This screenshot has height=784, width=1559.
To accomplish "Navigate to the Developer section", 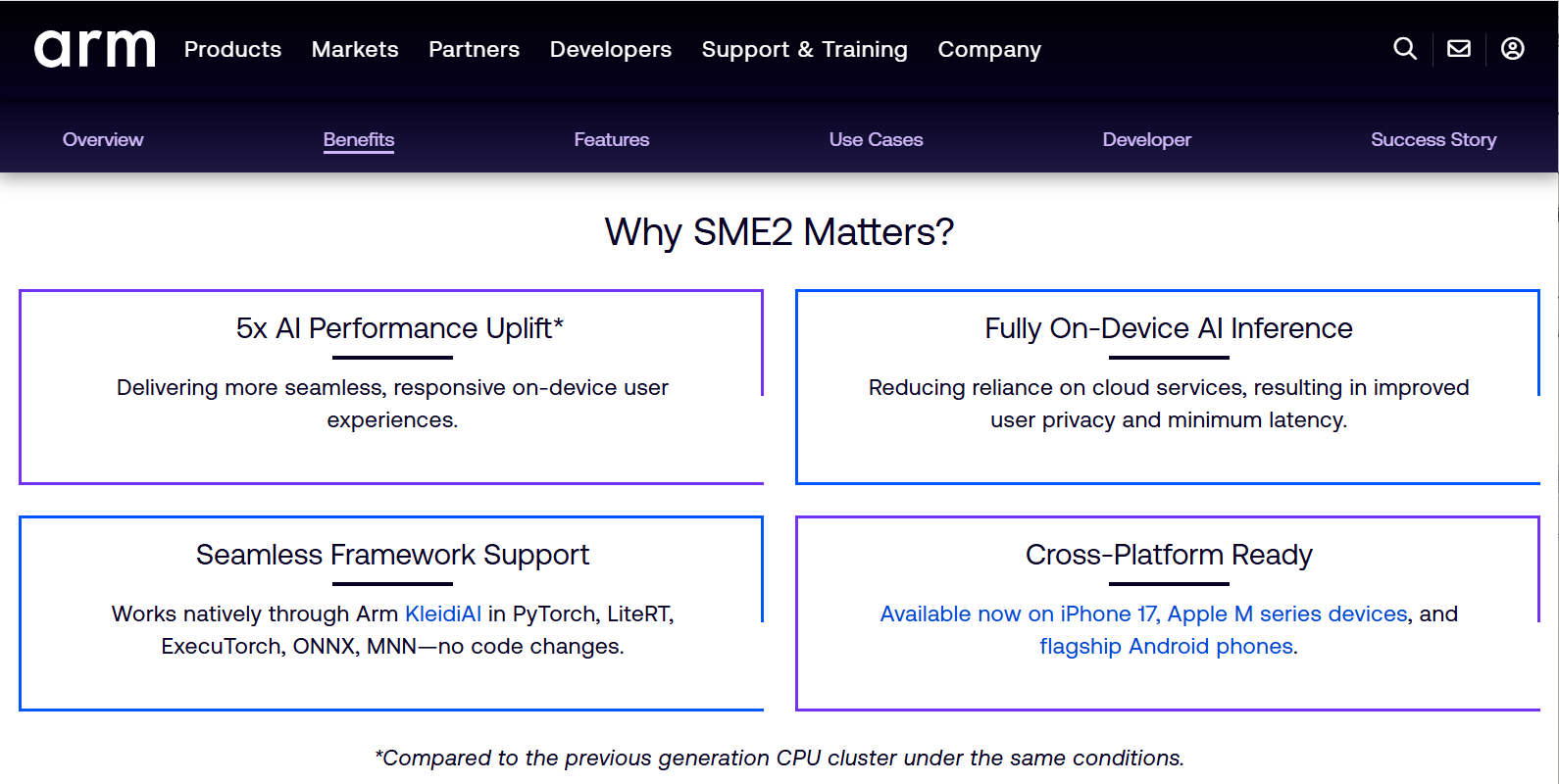I will point(1147,139).
